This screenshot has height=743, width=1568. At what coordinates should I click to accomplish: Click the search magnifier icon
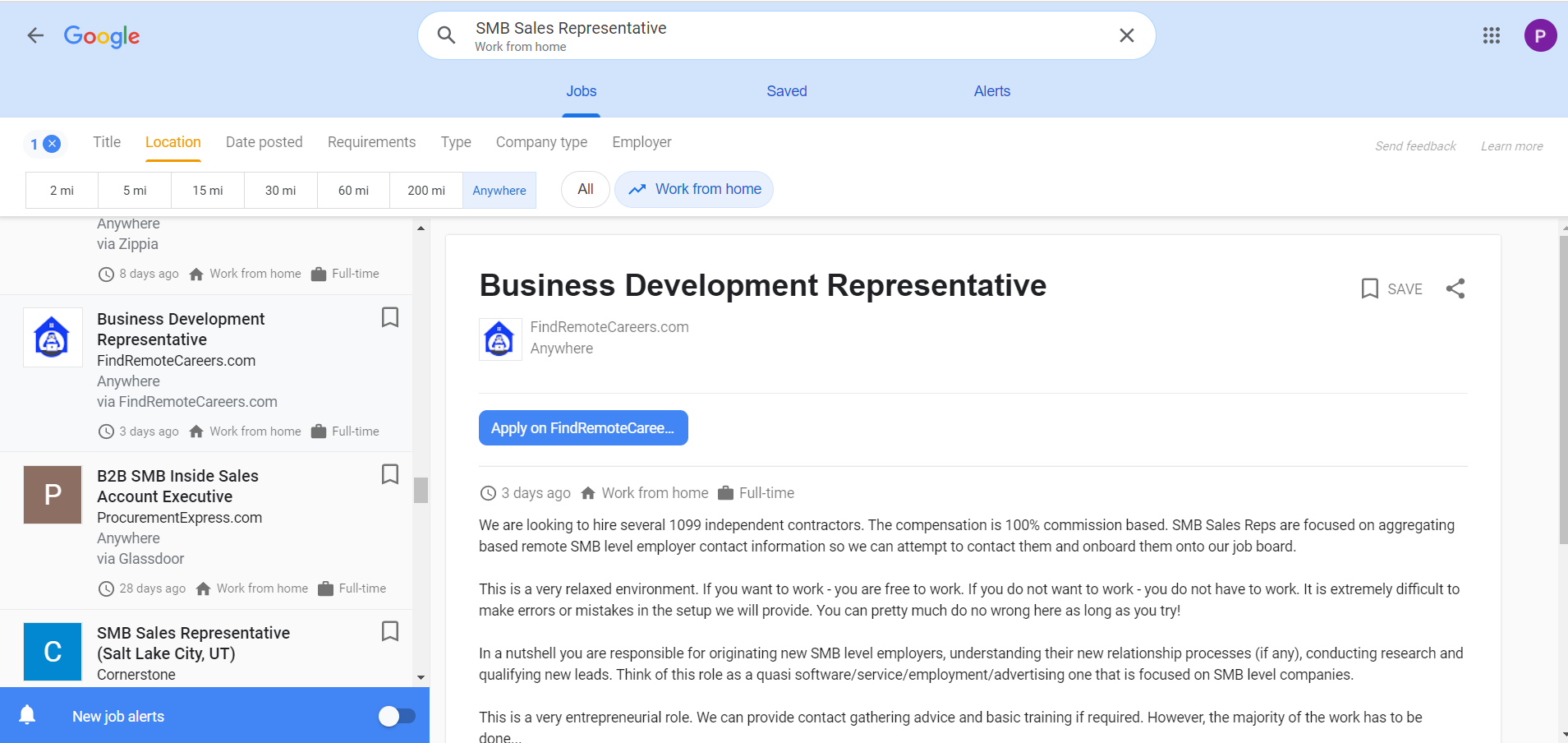coord(444,35)
